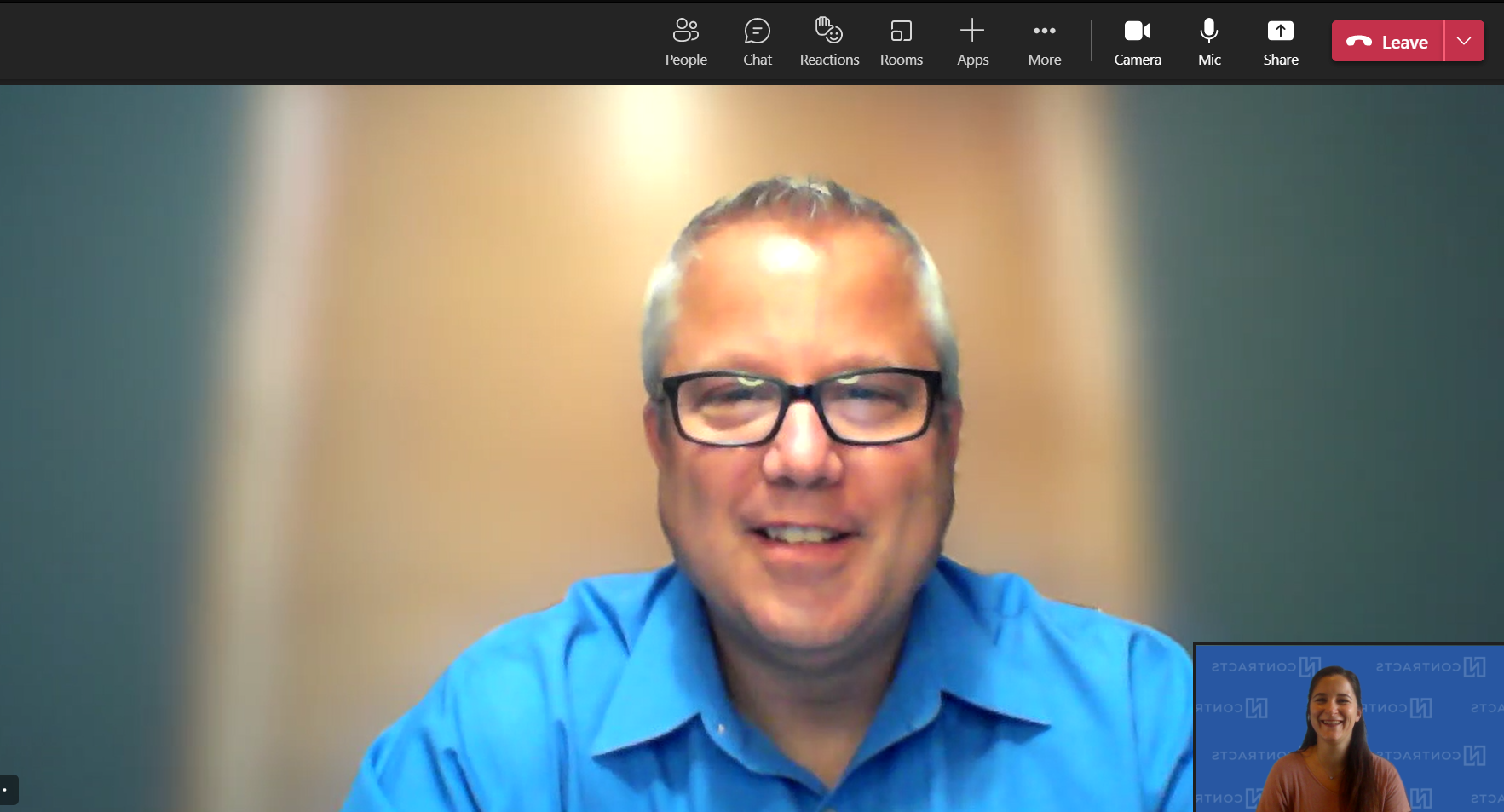The image size is (1504, 812).
Task: Mute the Mic
Action: pyautogui.click(x=1209, y=43)
